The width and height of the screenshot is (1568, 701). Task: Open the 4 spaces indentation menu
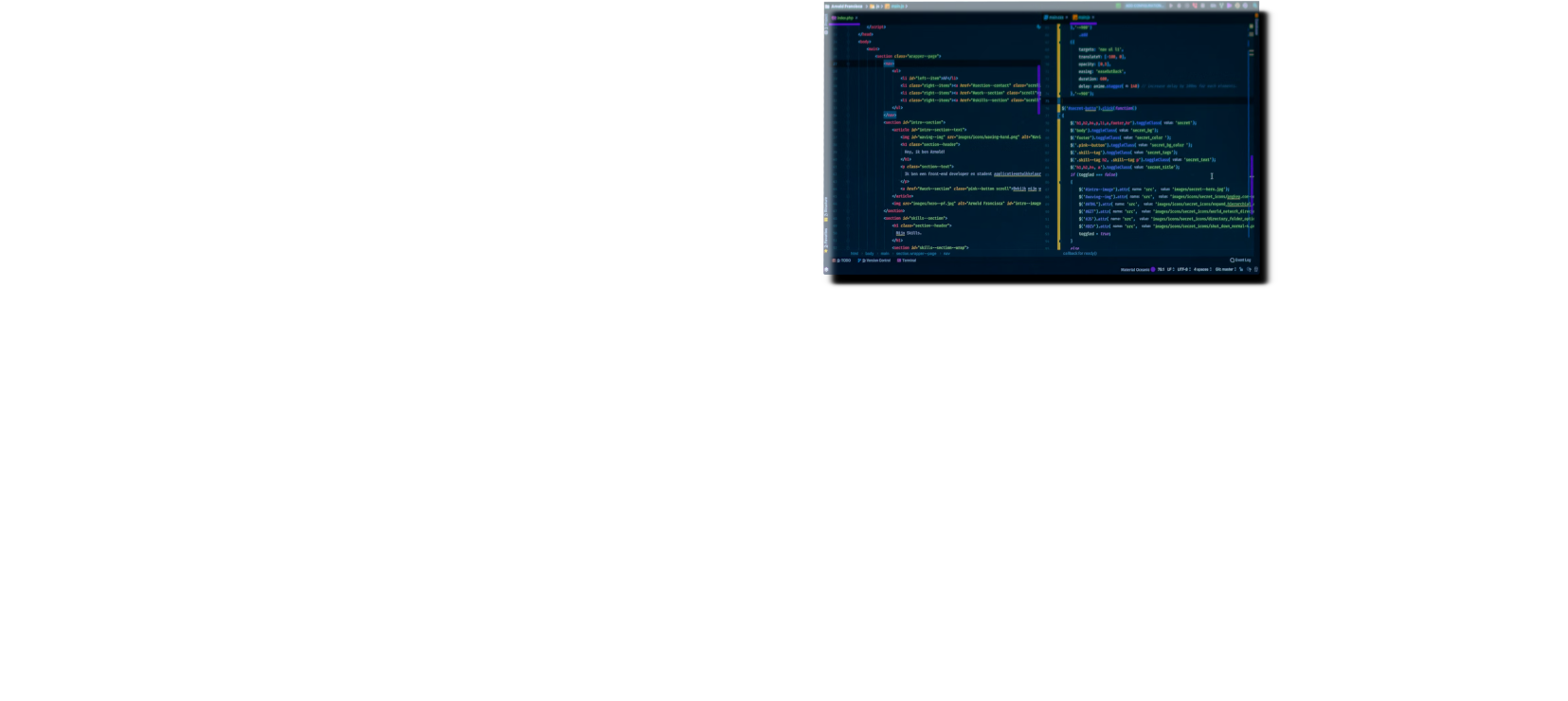[x=1201, y=270]
